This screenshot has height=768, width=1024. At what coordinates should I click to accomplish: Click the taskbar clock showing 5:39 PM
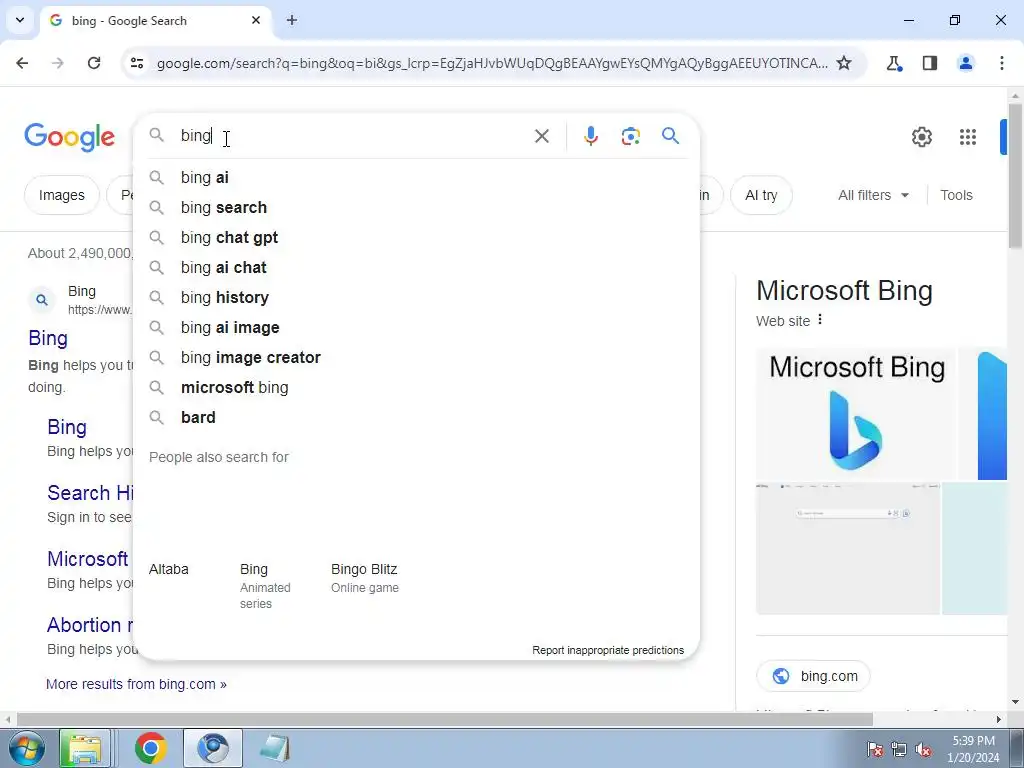(973, 749)
